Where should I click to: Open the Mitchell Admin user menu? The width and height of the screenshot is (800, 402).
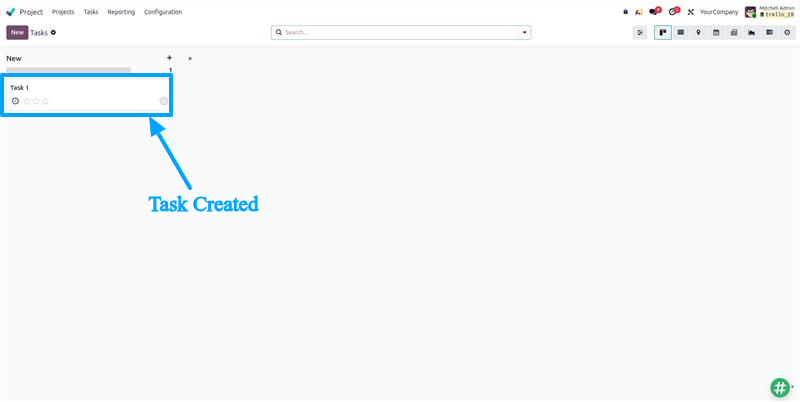pyautogui.click(x=770, y=12)
